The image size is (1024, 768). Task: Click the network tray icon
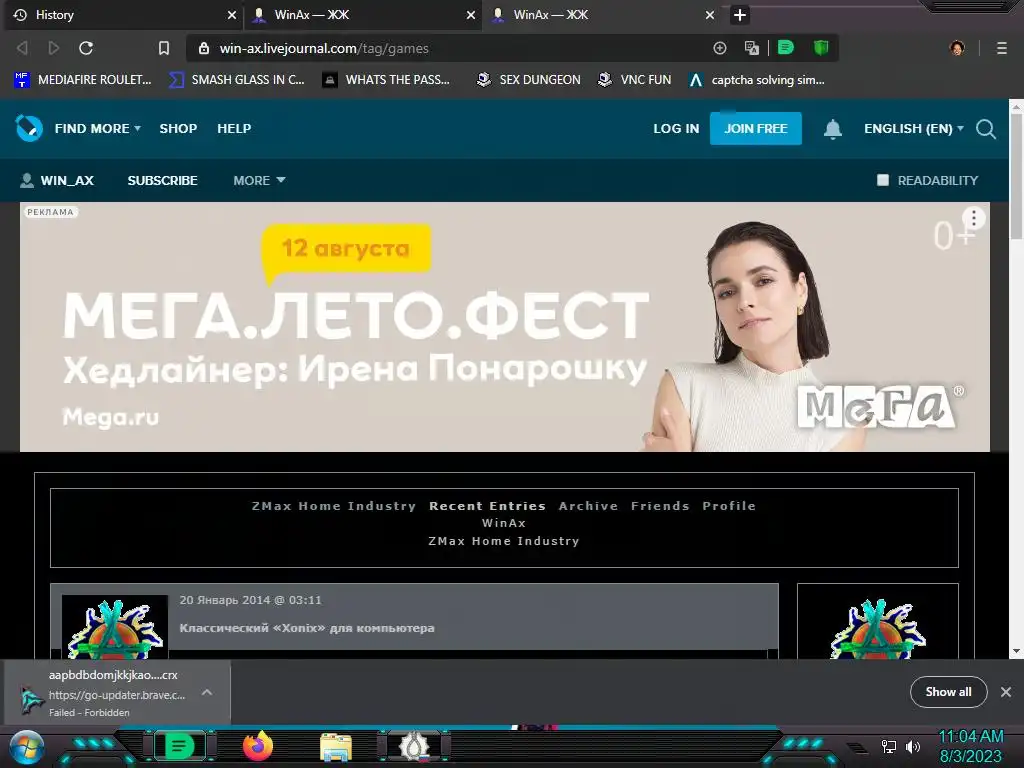point(889,746)
